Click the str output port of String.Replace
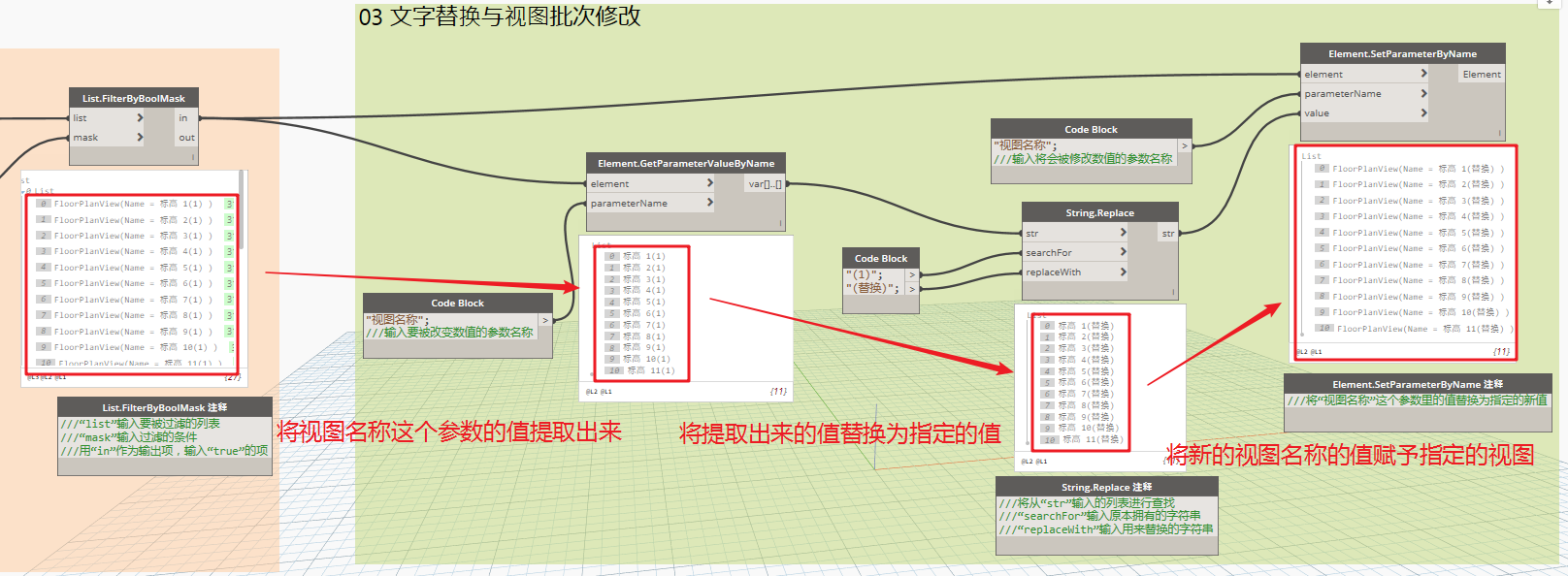This screenshot has height=576, width=1568. point(1168,233)
